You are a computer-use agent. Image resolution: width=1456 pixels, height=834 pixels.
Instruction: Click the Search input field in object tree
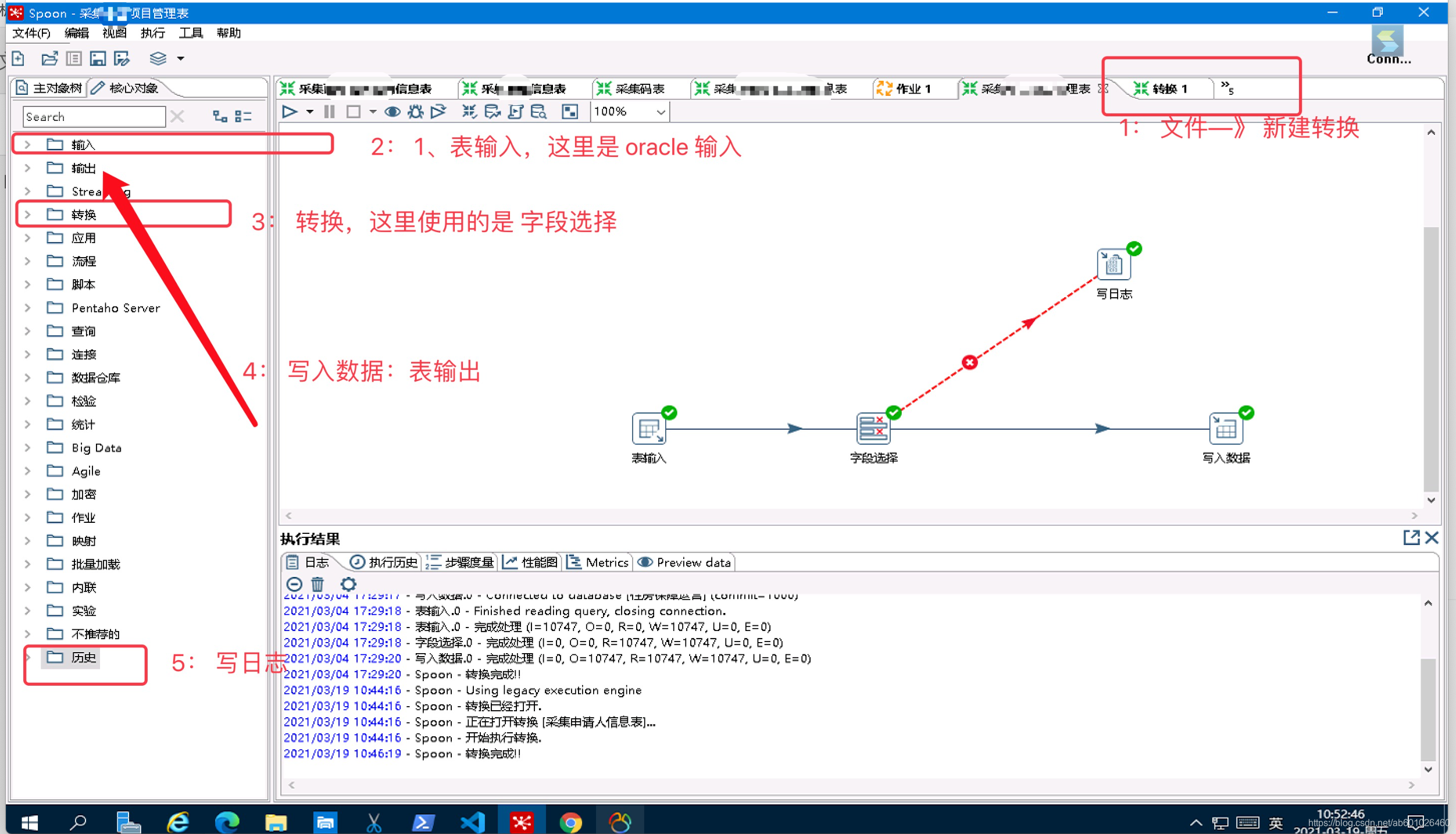pyautogui.click(x=92, y=117)
